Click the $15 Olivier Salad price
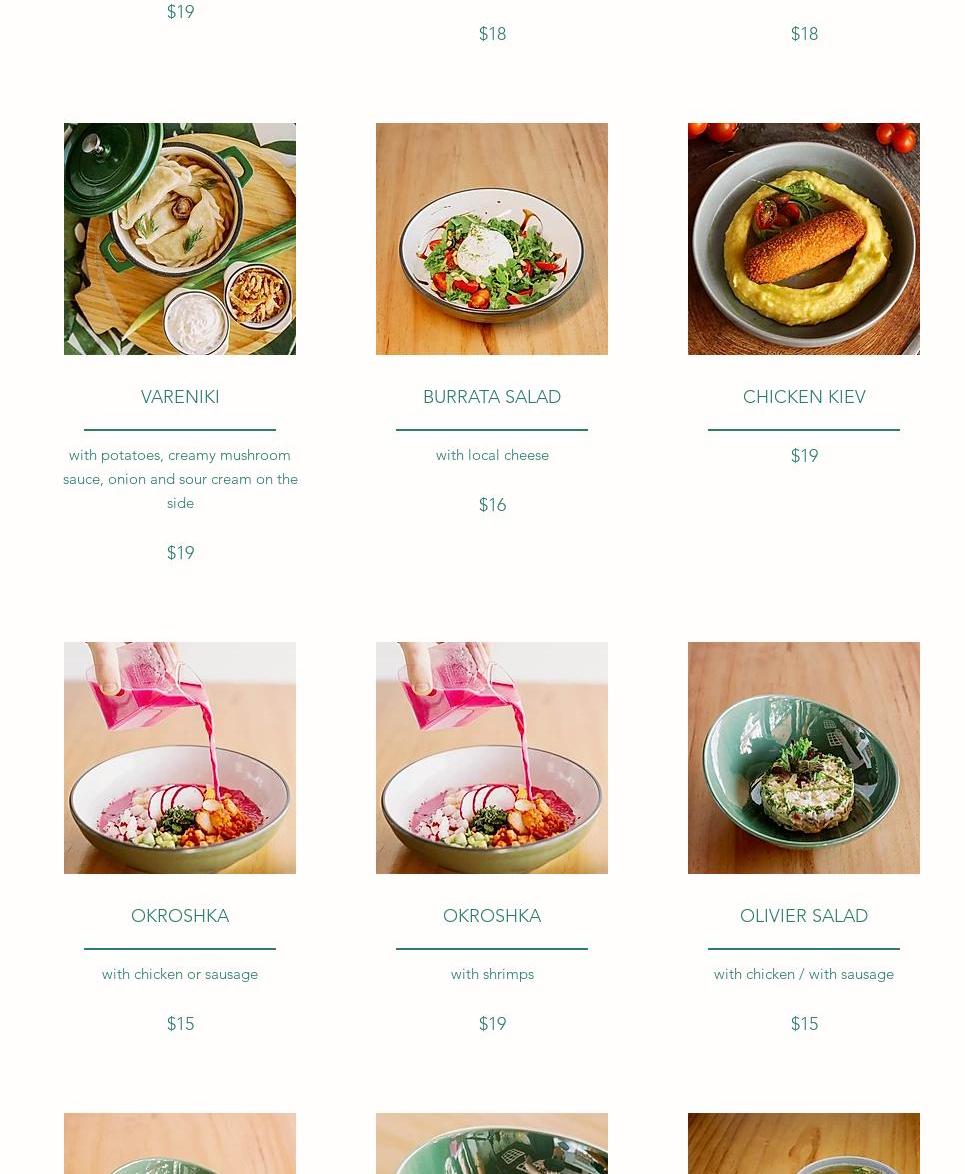This screenshot has height=1174, width=965. point(804,1024)
